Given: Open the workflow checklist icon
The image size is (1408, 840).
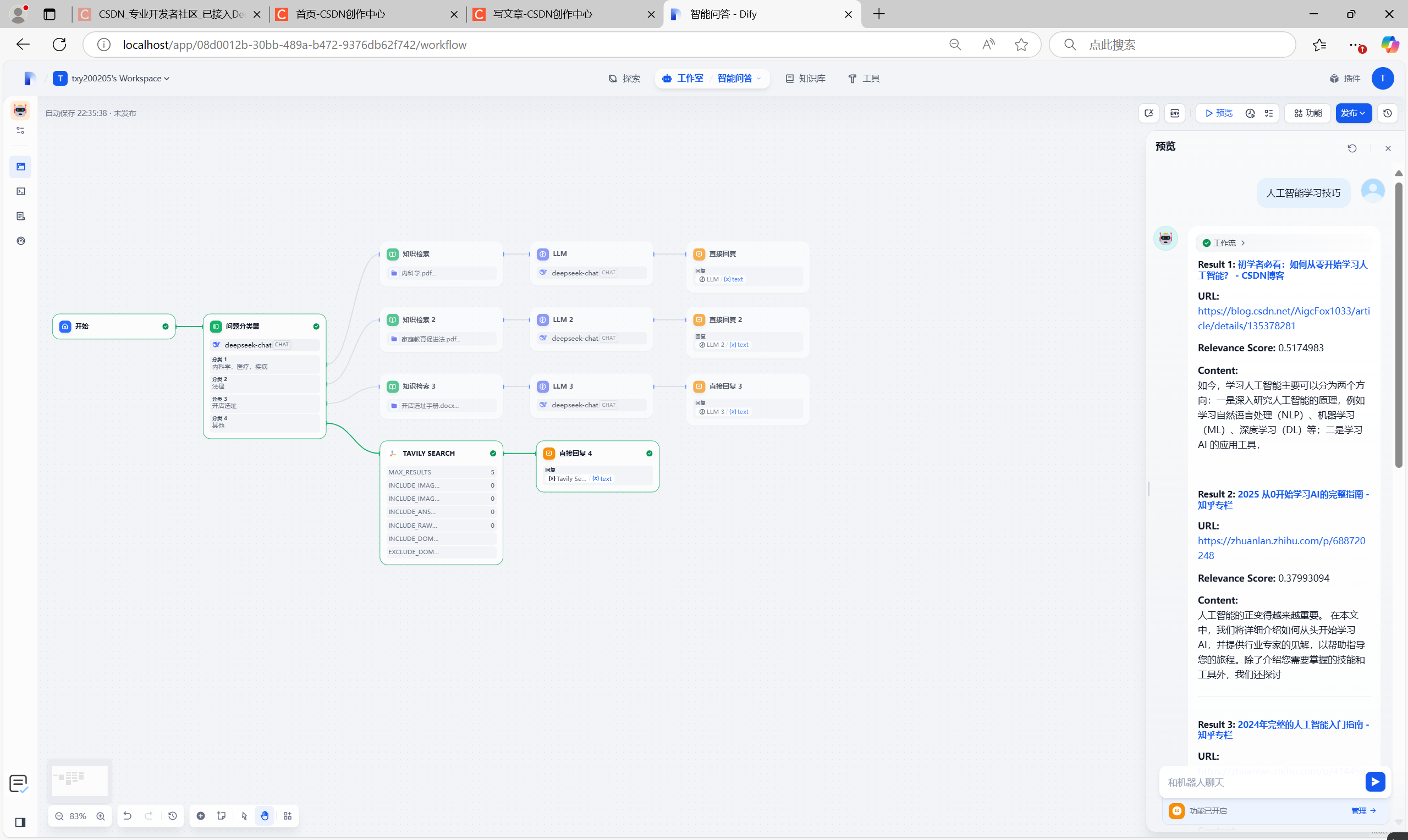Looking at the screenshot, I should tap(1269, 113).
